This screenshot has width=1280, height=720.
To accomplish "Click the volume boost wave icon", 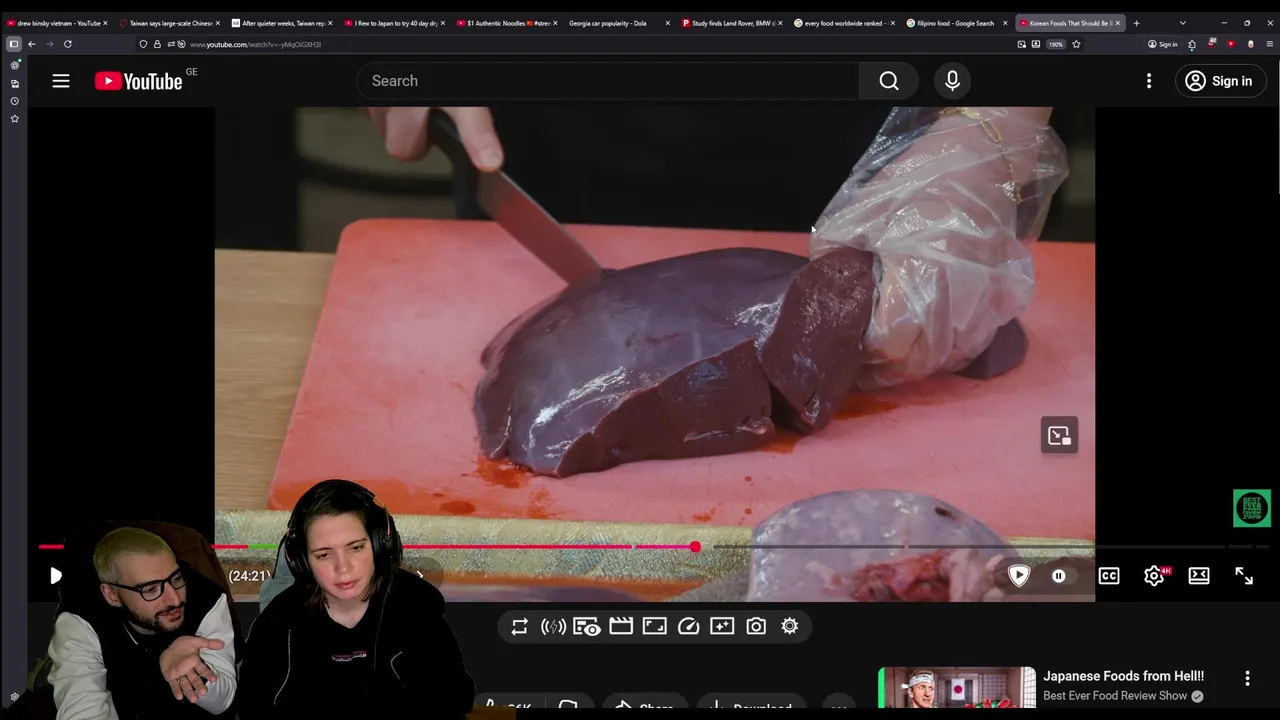I will [553, 626].
